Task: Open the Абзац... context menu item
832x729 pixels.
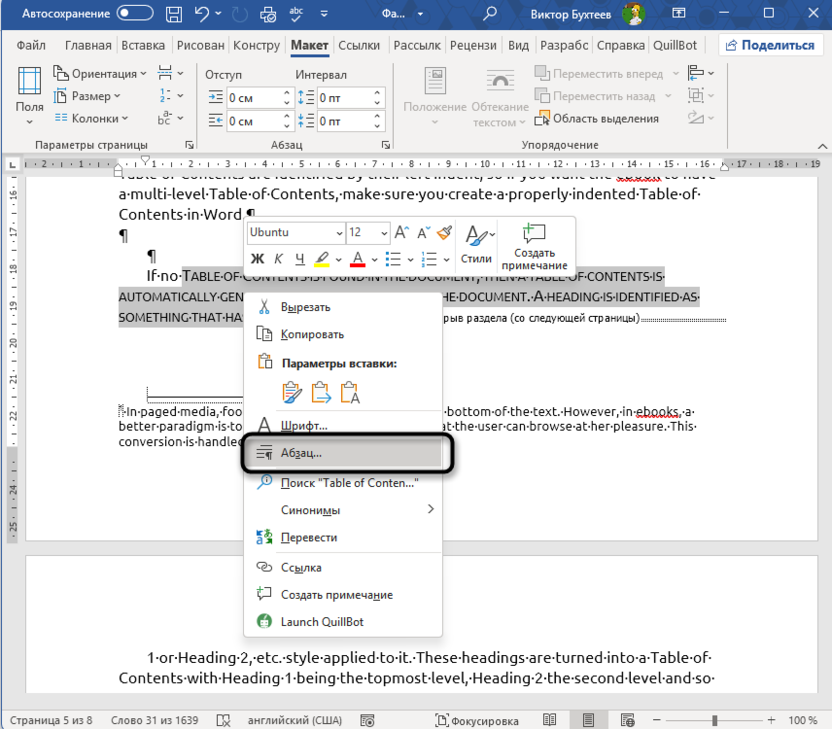Action: click(x=300, y=453)
